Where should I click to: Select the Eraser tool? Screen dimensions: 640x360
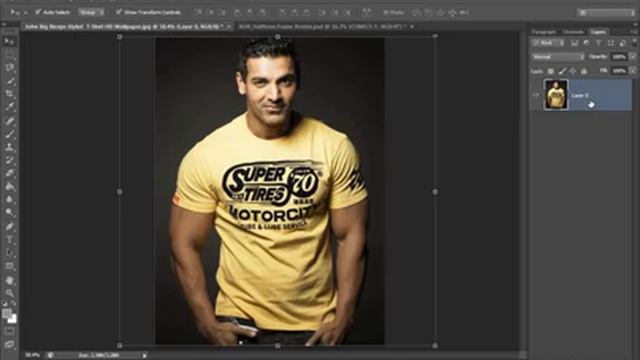point(9,173)
